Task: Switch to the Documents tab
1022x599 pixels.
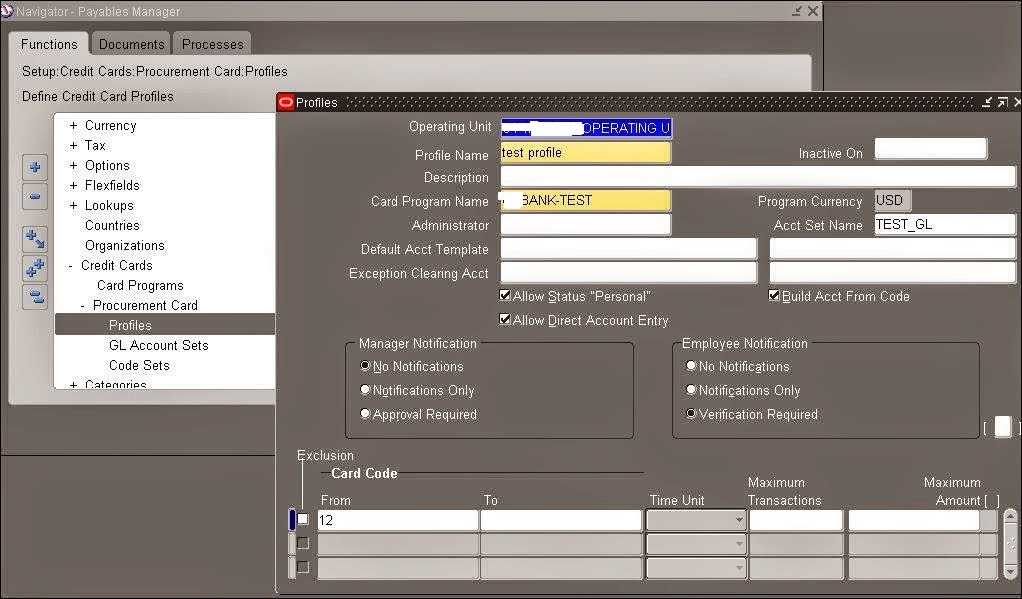Action: point(131,43)
